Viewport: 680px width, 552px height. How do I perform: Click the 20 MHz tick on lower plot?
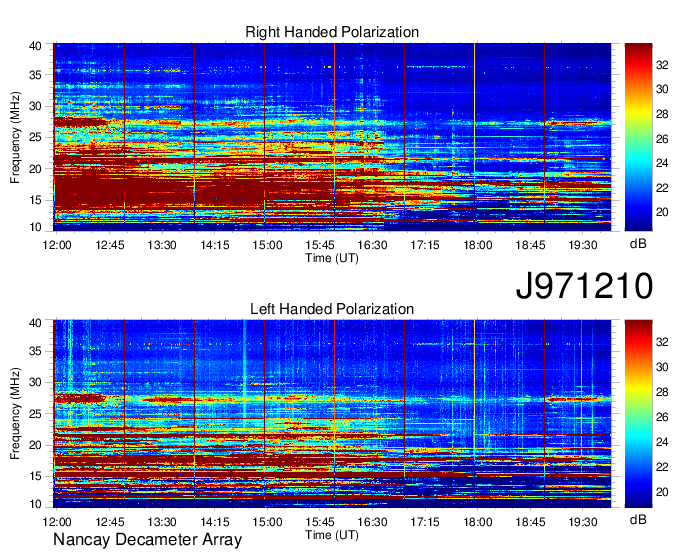[x=35, y=445]
